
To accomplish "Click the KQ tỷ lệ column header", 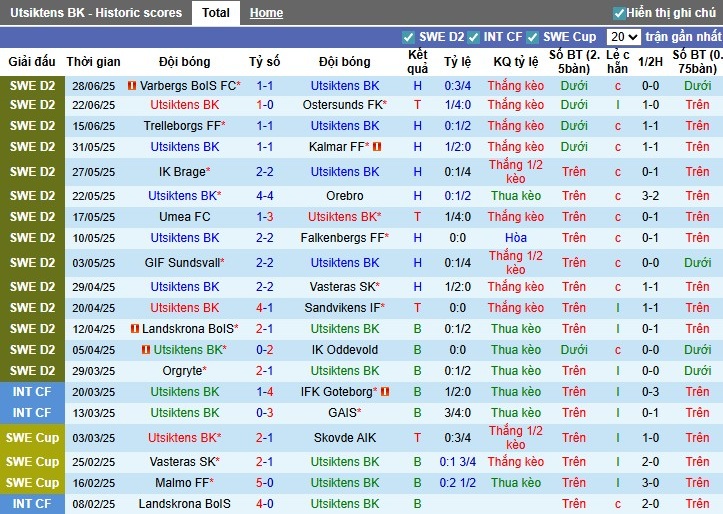I will point(516,62).
